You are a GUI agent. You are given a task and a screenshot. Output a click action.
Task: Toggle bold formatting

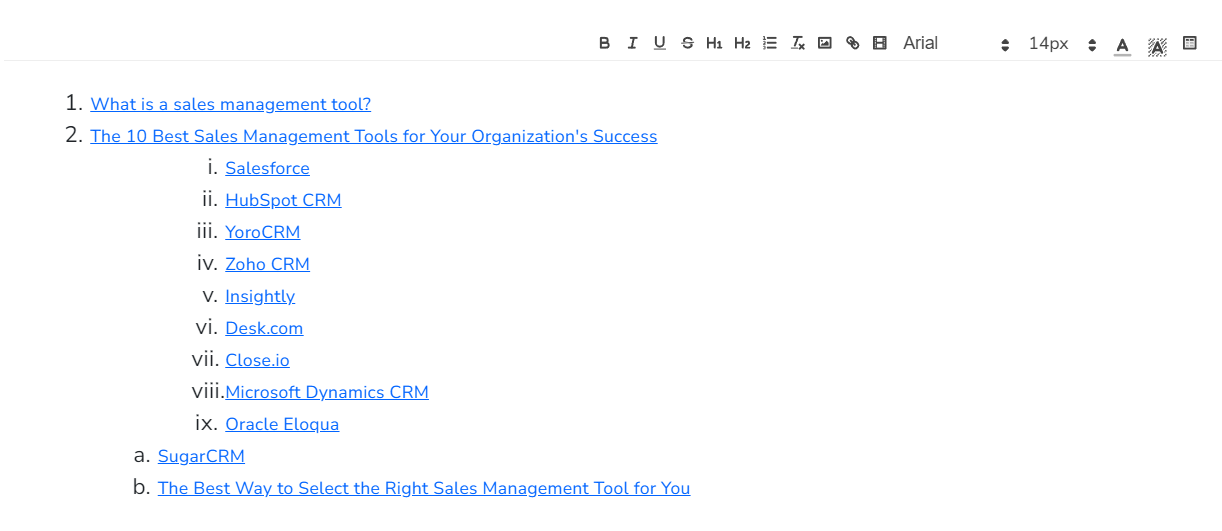click(x=604, y=43)
